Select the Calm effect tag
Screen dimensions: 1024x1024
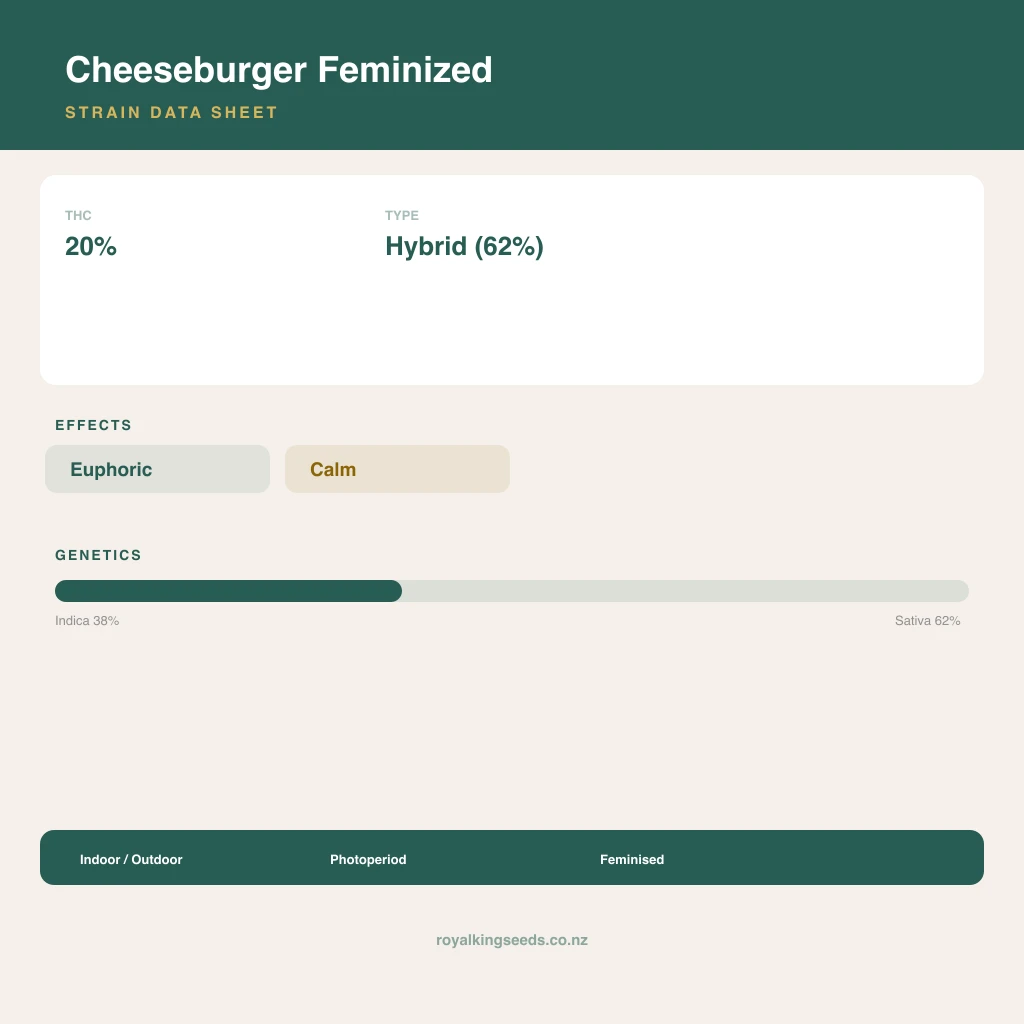click(397, 469)
